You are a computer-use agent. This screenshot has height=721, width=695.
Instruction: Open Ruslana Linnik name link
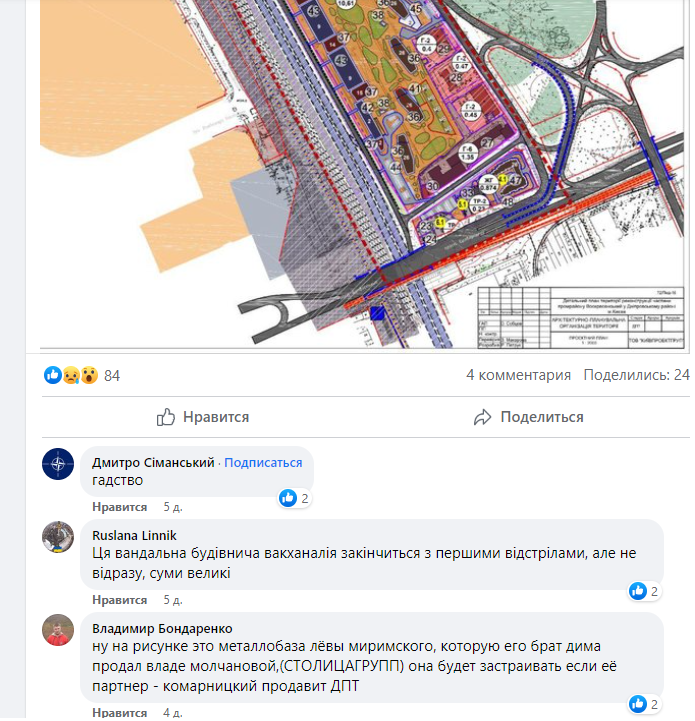pyautogui.click(x=135, y=537)
